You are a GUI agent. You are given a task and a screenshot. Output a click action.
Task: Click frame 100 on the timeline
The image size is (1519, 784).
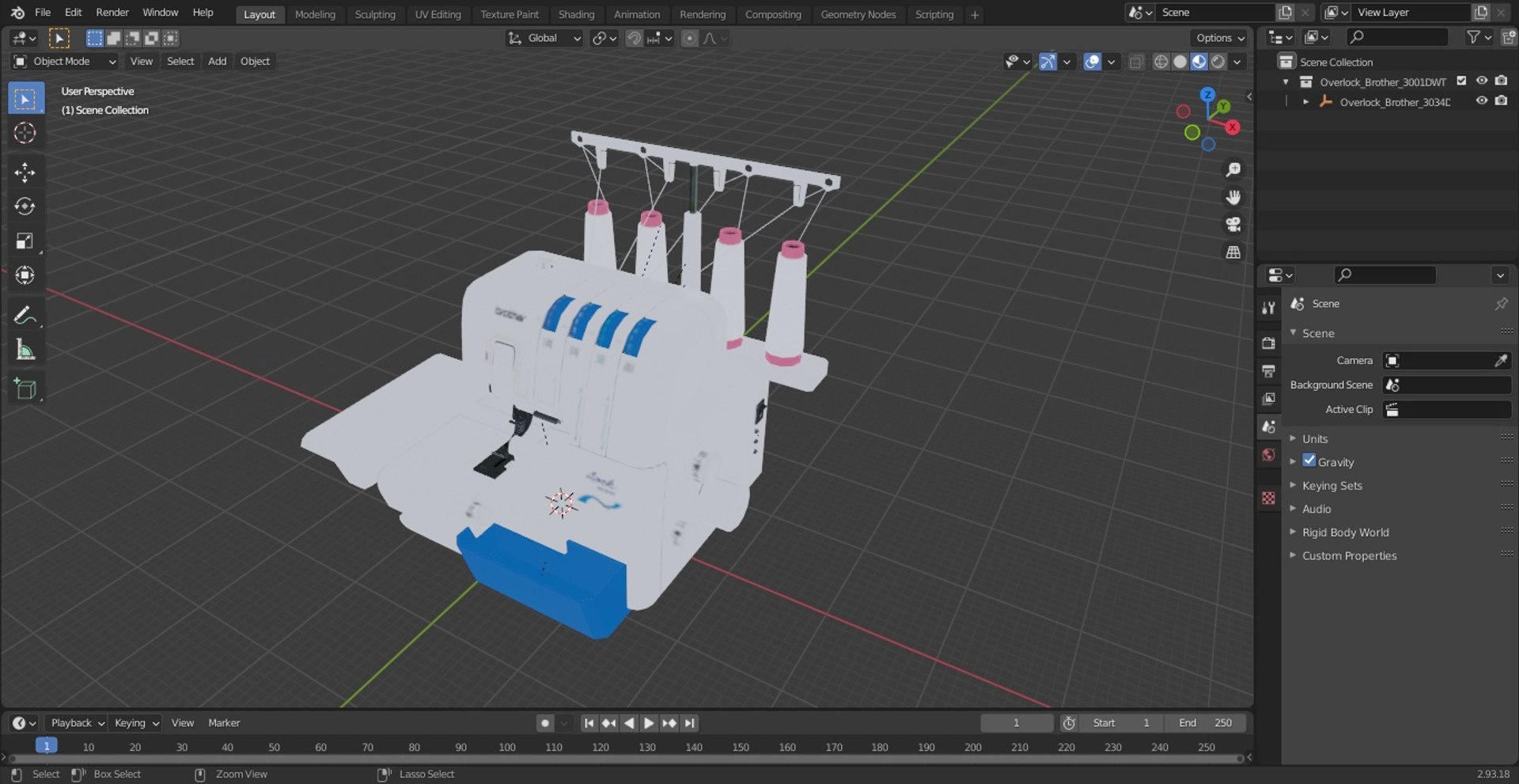point(507,748)
